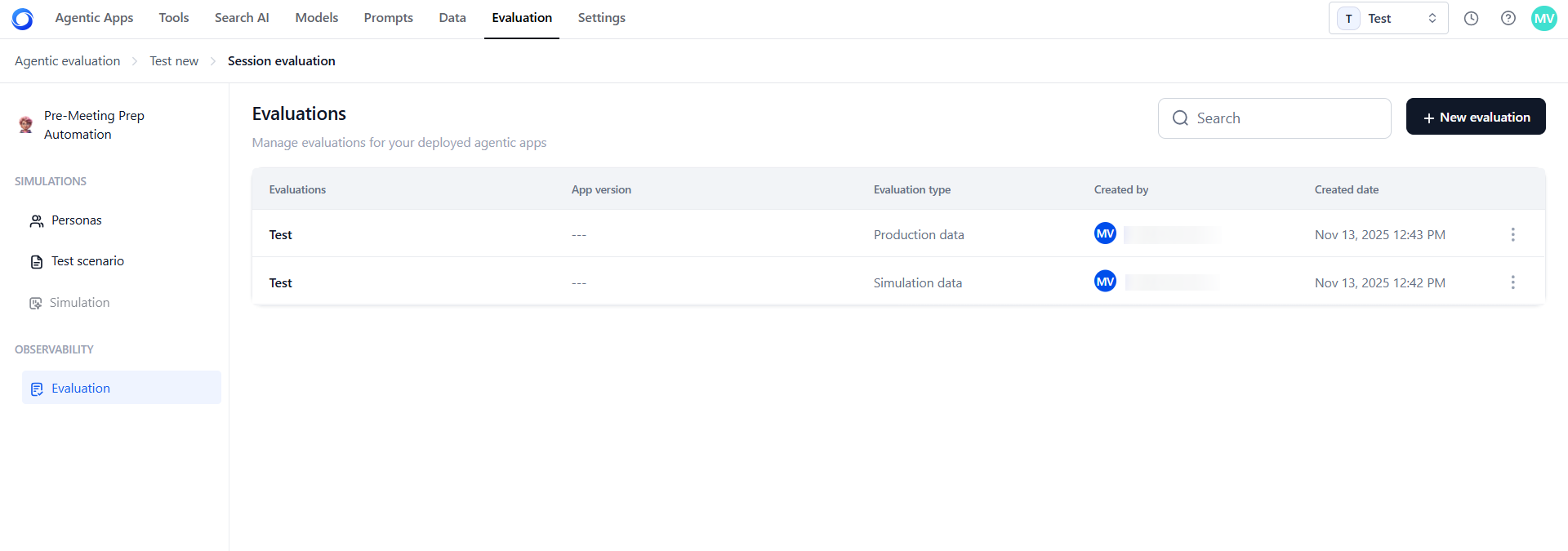Viewport: 1568px width, 551px height.
Task: Switch to the Agentic Apps tab
Action: (94, 18)
